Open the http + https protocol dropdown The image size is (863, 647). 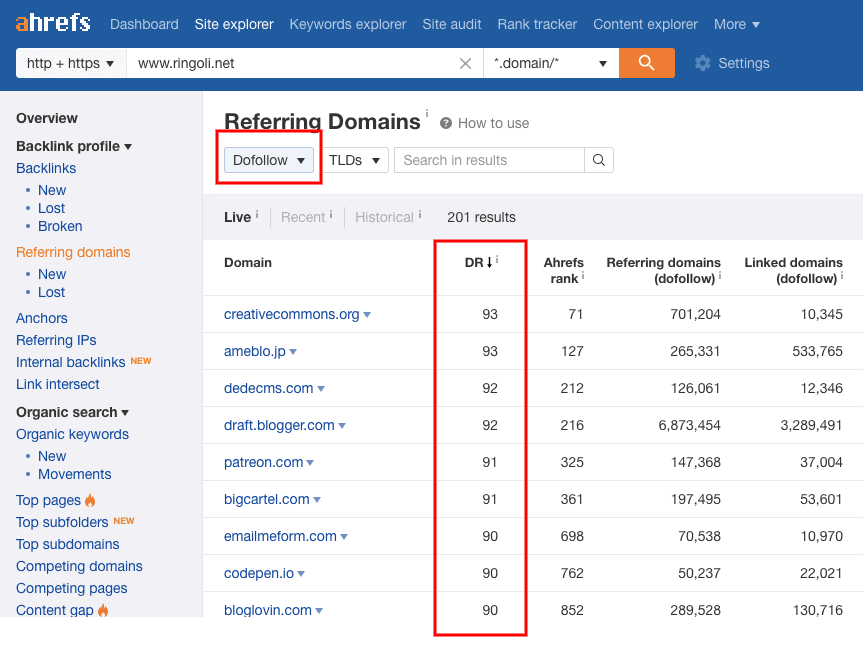point(71,63)
